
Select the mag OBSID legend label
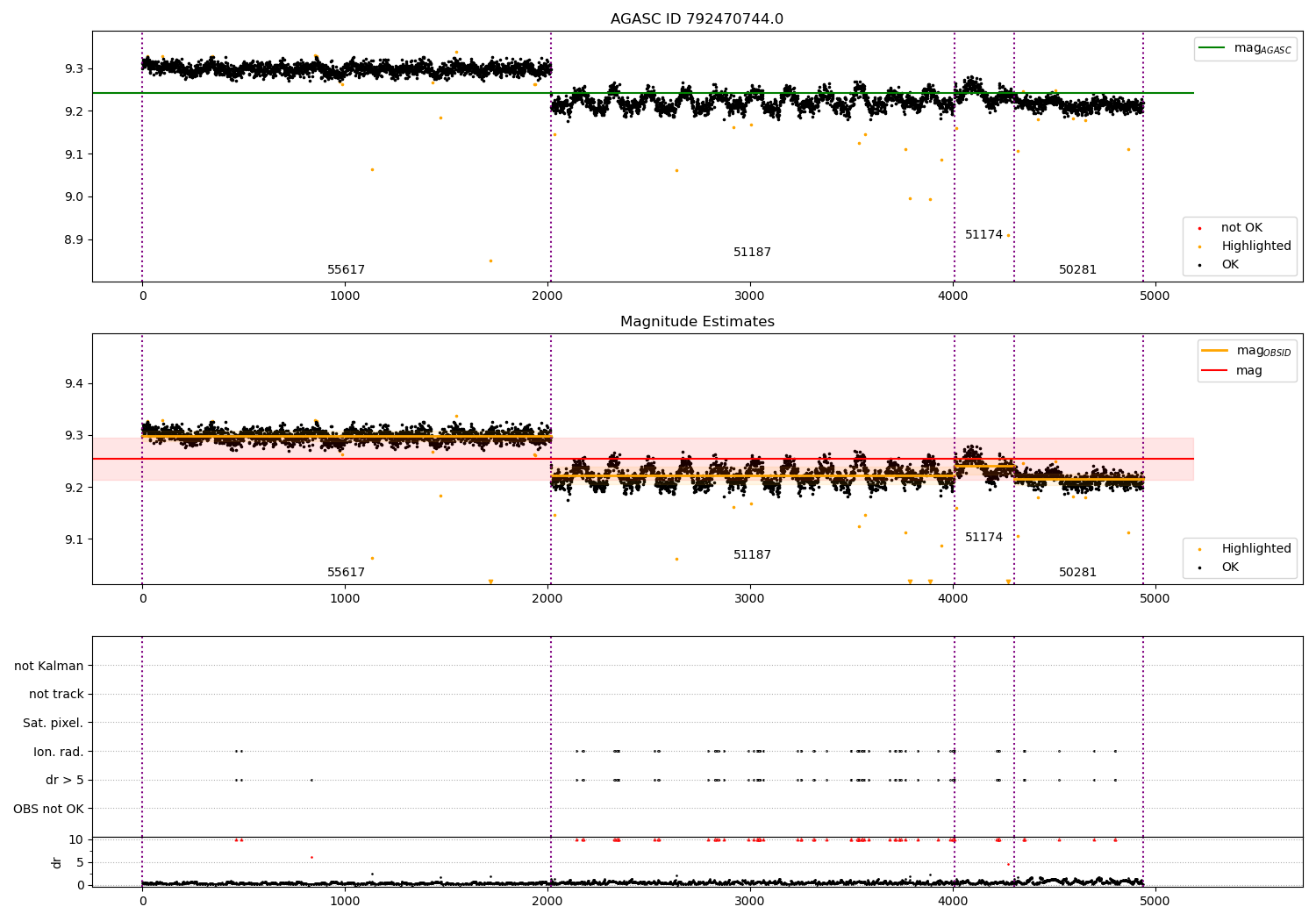click(x=1264, y=351)
